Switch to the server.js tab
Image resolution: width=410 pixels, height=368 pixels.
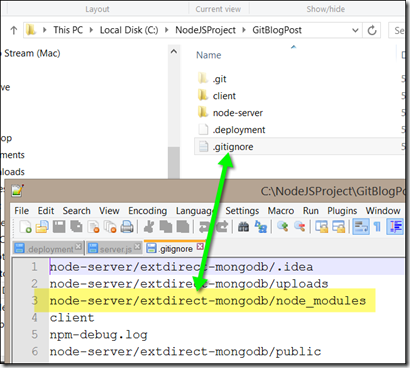[114, 248]
